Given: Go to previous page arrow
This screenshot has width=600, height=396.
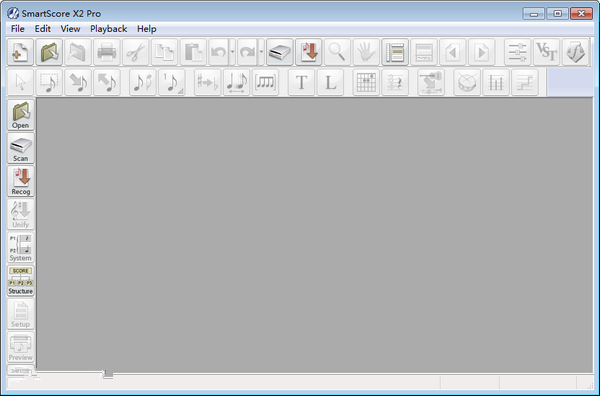Looking at the screenshot, I should coord(453,52).
